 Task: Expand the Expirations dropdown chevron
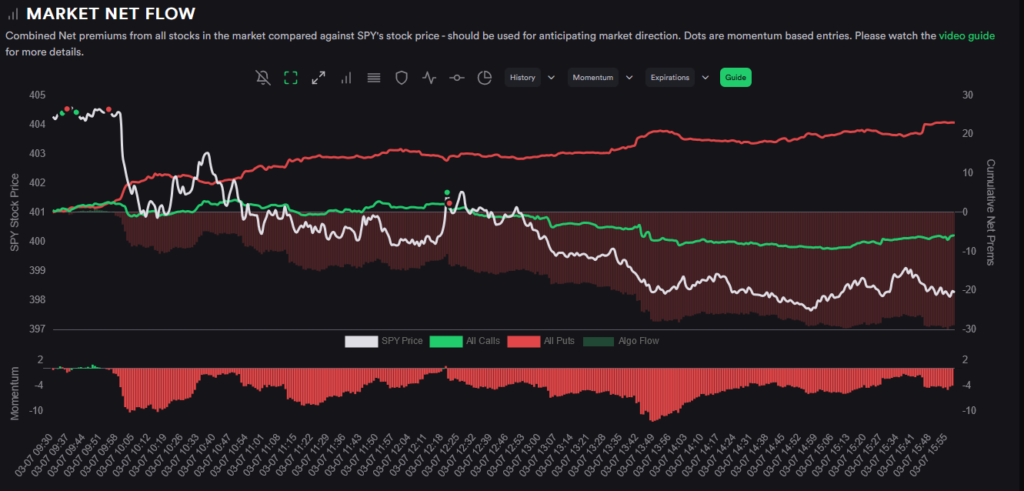tap(705, 78)
